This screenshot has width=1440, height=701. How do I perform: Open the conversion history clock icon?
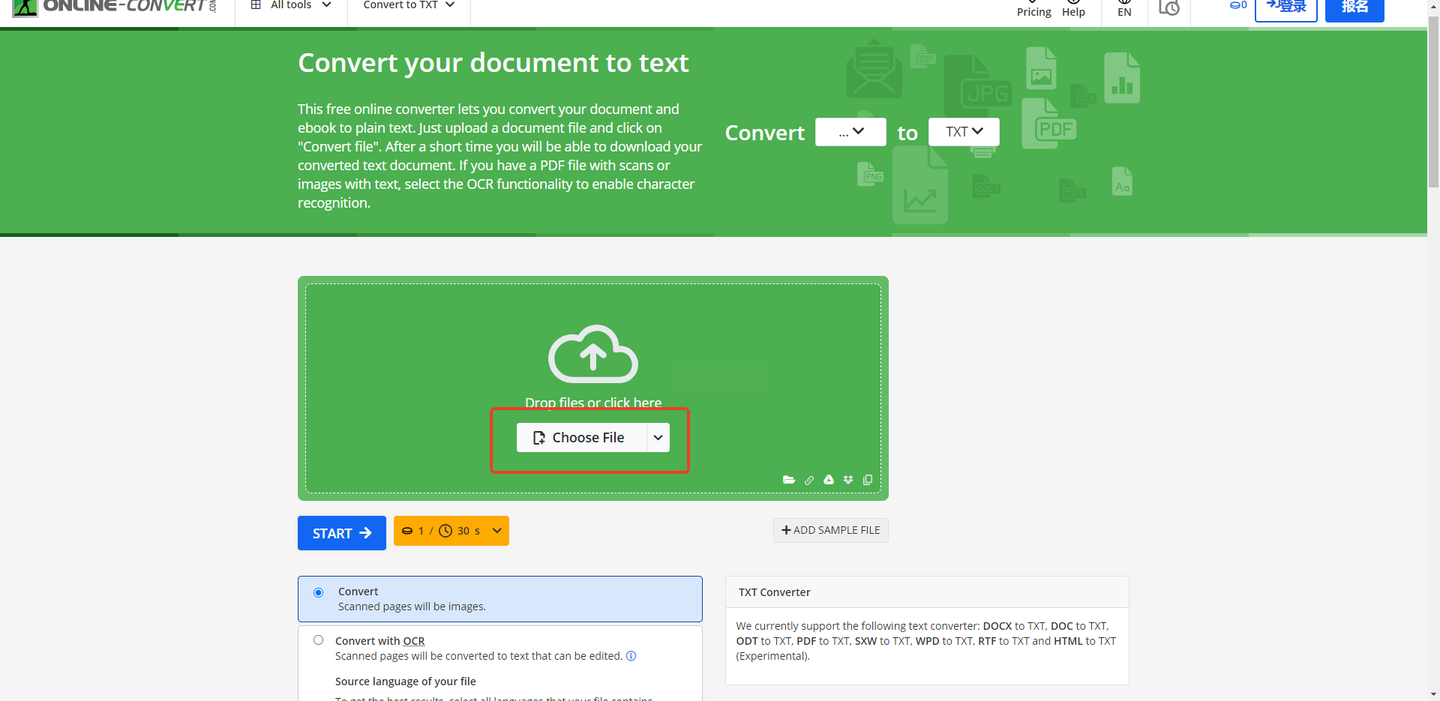click(1169, 8)
